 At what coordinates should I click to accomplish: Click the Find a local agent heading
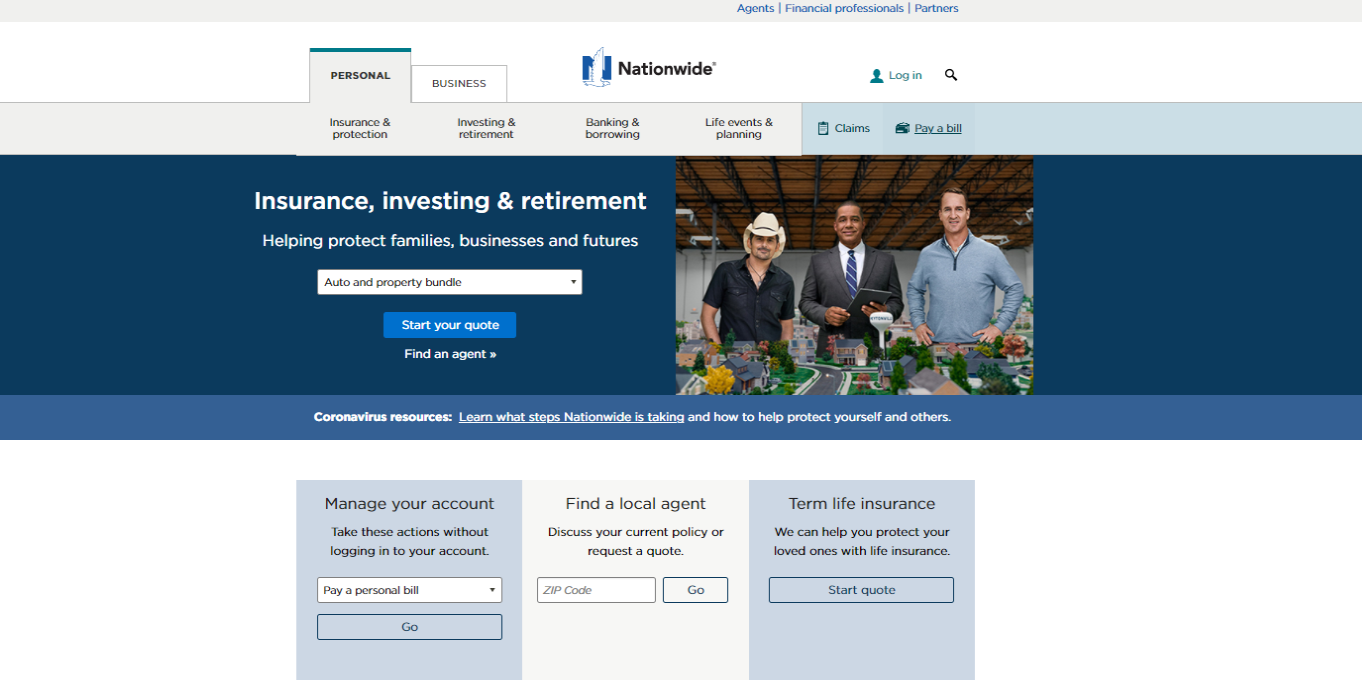(635, 504)
